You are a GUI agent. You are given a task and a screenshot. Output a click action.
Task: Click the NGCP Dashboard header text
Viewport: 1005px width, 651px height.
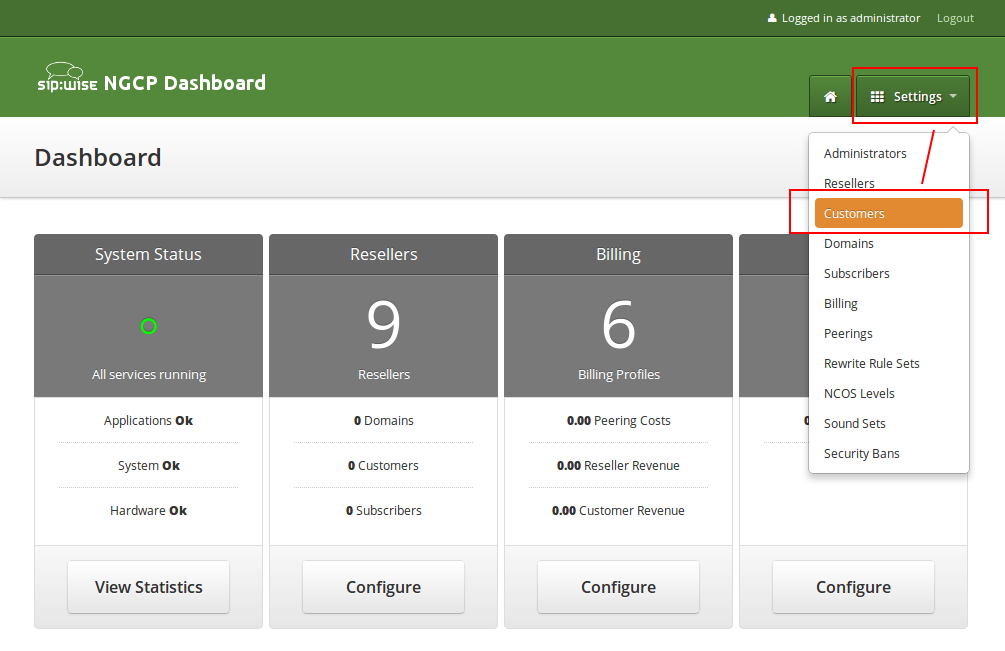point(182,83)
